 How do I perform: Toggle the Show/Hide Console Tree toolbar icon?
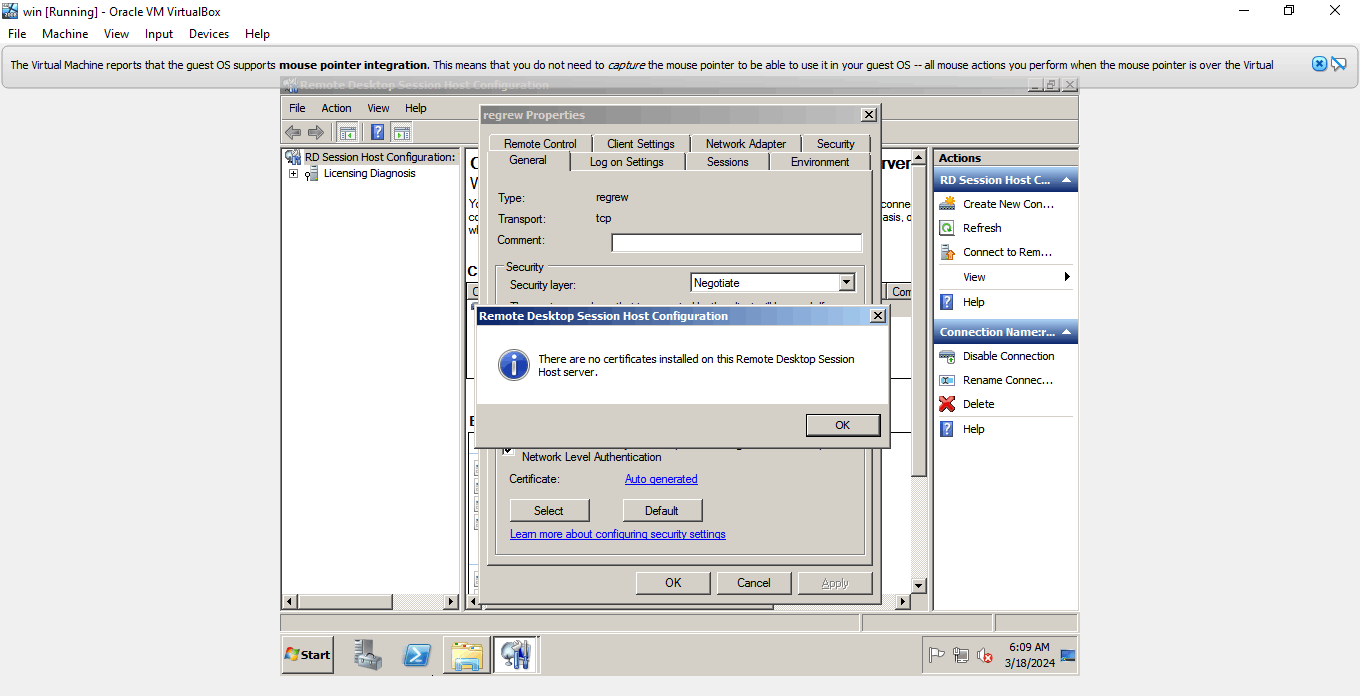point(348,132)
